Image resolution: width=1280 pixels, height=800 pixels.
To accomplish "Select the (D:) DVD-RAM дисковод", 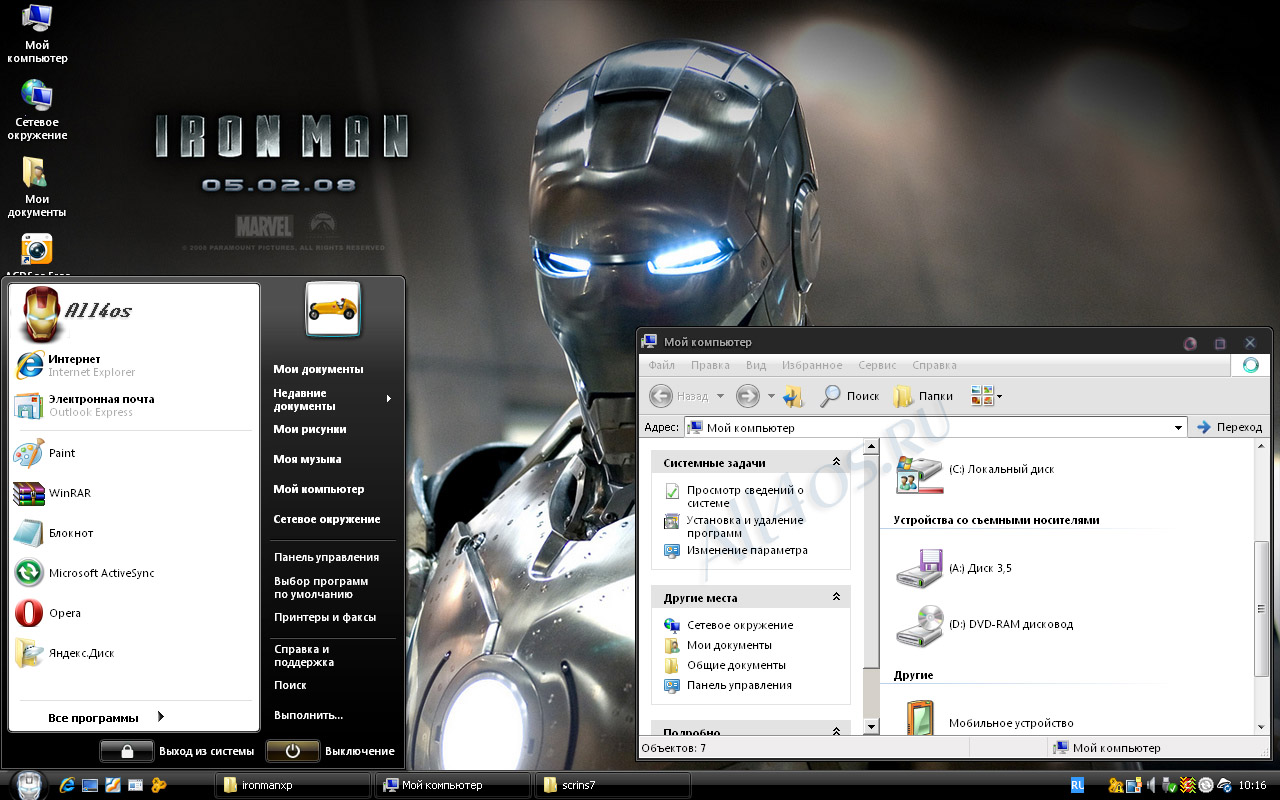I will point(985,624).
